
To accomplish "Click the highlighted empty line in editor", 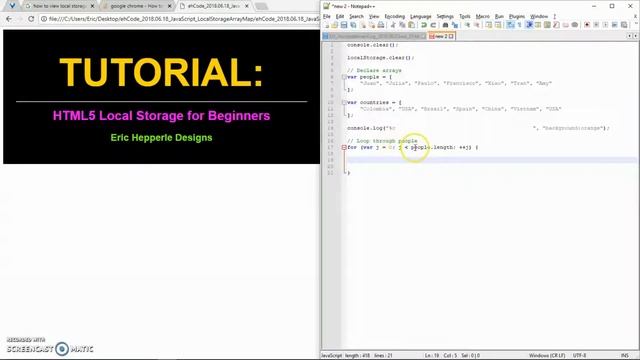I will [x=492, y=160].
